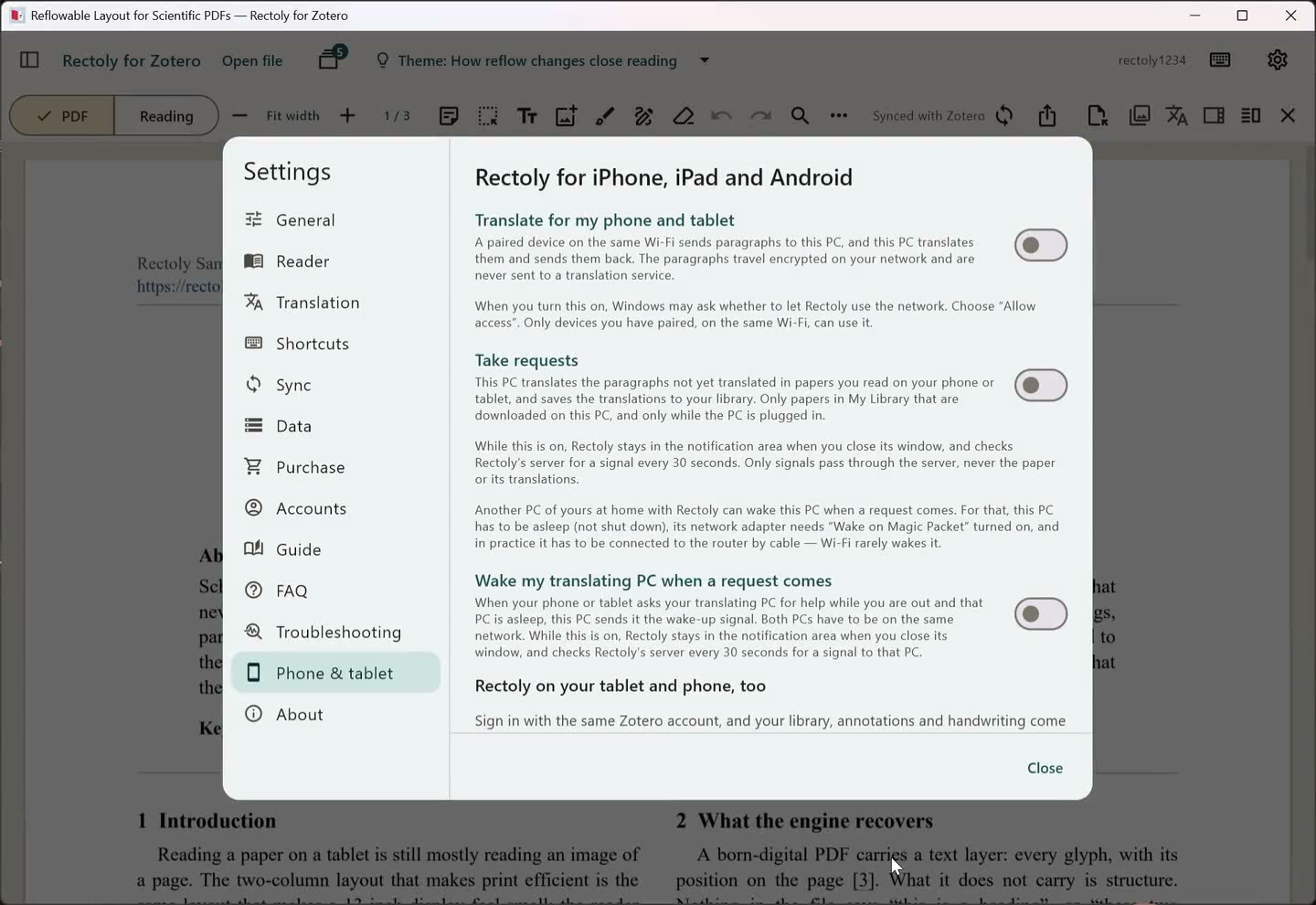Zoom in with the plus button
The width and height of the screenshot is (1316, 905).
[347, 116]
